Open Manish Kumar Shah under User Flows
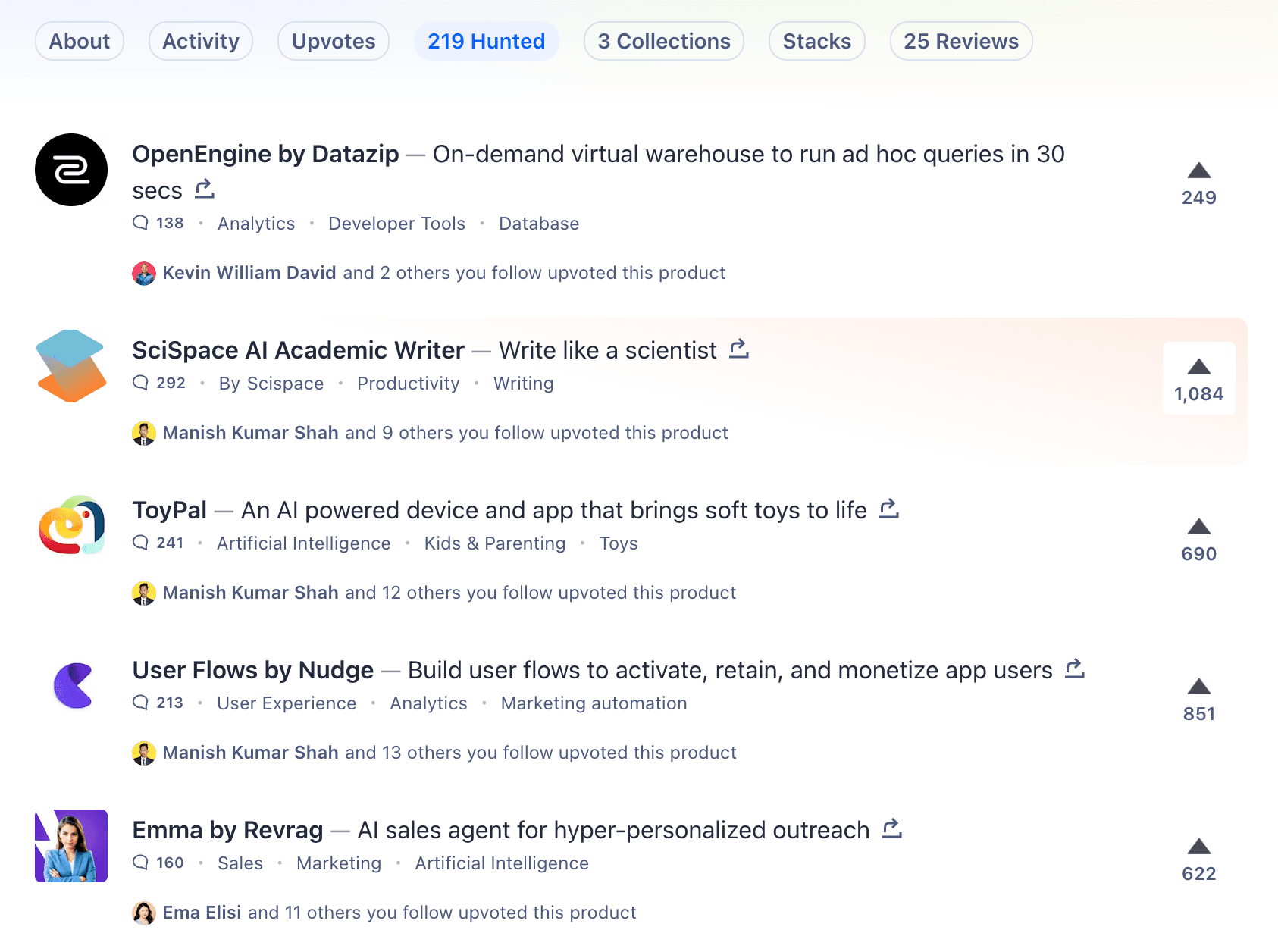Image resolution: width=1278 pixels, height=952 pixels. pyautogui.click(x=251, y=753)
